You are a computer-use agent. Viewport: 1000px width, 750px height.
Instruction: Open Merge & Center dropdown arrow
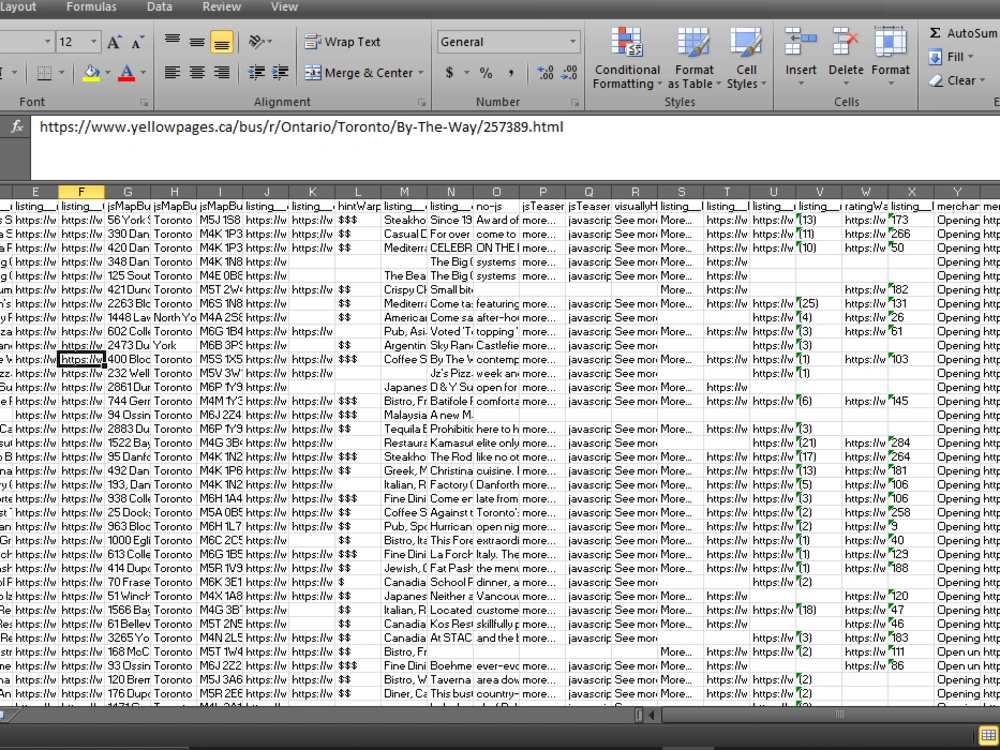[x=421, y=73]
